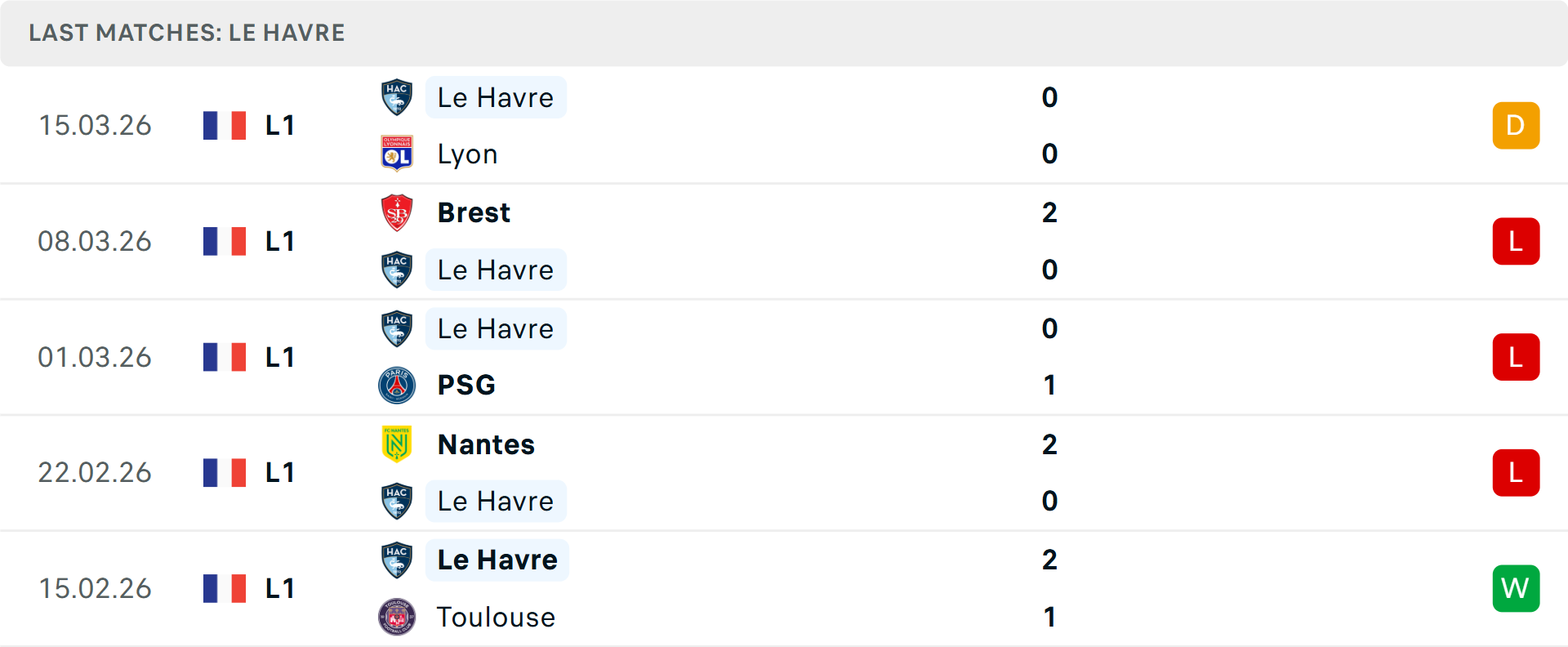This screenshot has height=647, width=1568.
Task: Click the Le Havre crest in the Brest match
Action: [x=396, y=270]
